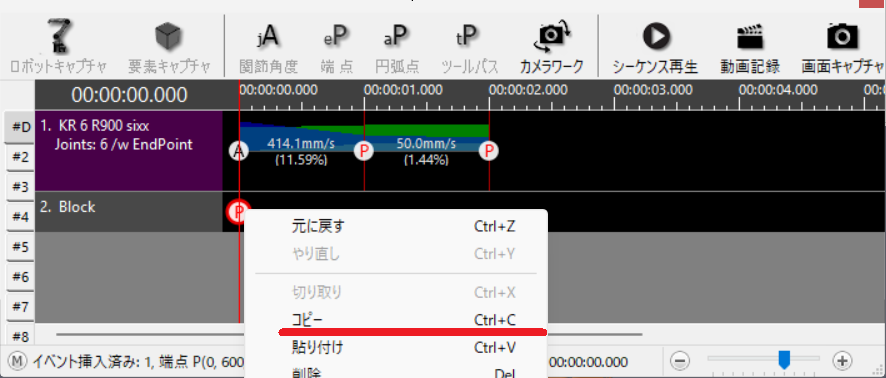
Task: Select the KR 6 R900 sixx track header
Action: (x=129, y=151)
